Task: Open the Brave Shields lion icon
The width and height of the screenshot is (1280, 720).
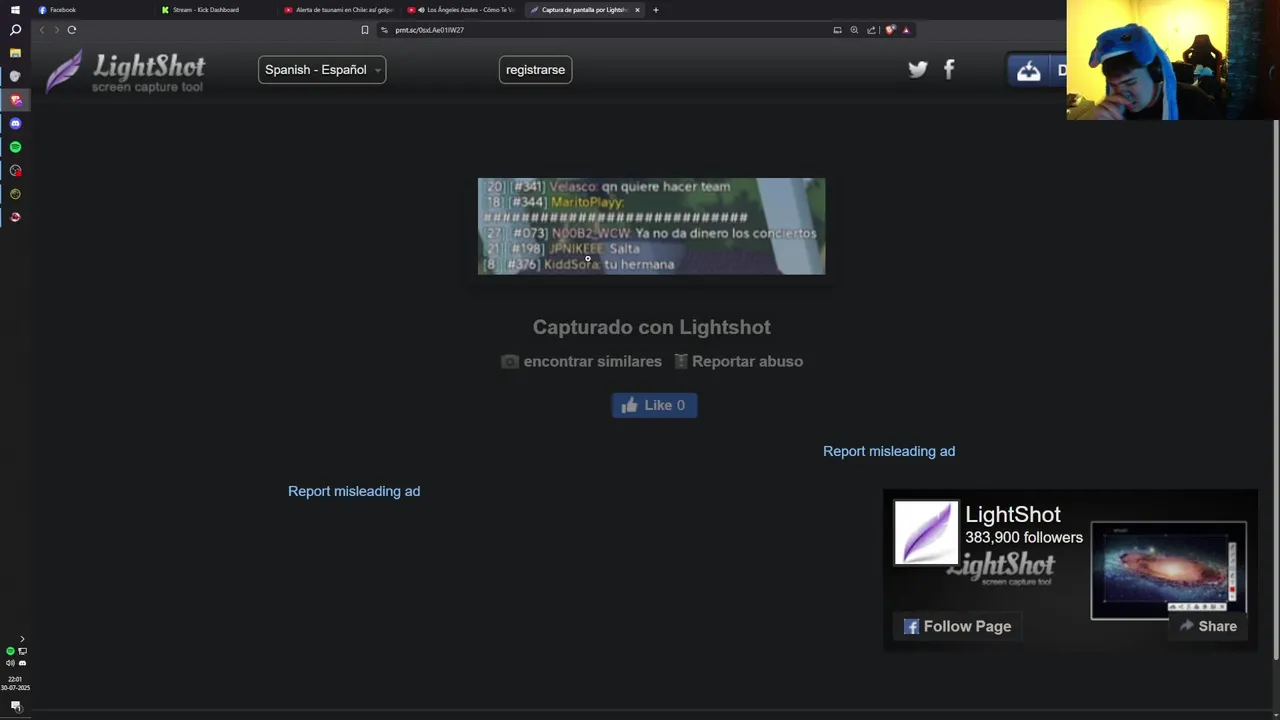Action: 890,30
